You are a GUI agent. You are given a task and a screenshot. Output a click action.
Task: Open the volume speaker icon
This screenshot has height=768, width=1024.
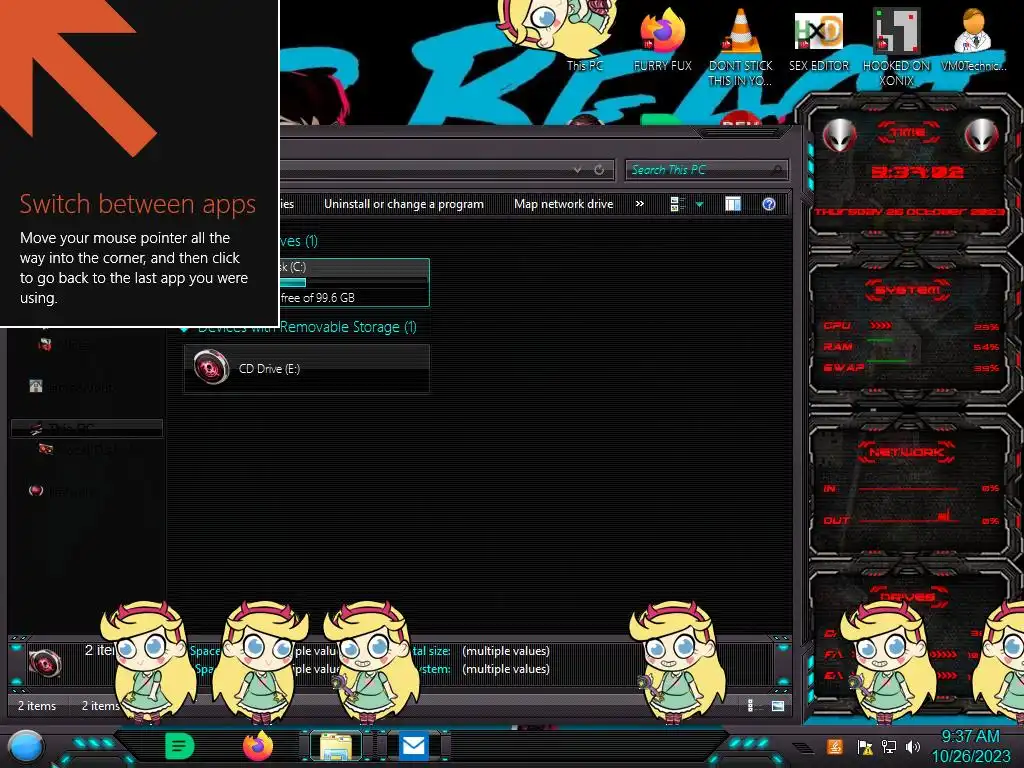tap(912, 746)
